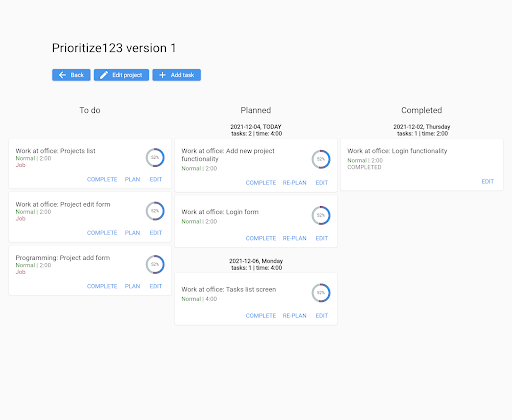Complete the Tasks list screen task
The width and height of the screenshot is (512, 420).
point(261,315)
